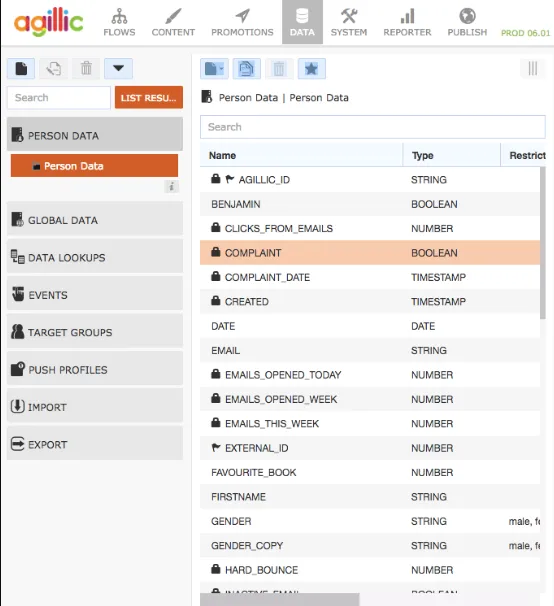Click the new document icon in left toolbar
The image size is (554, 606).
point(21,69)
